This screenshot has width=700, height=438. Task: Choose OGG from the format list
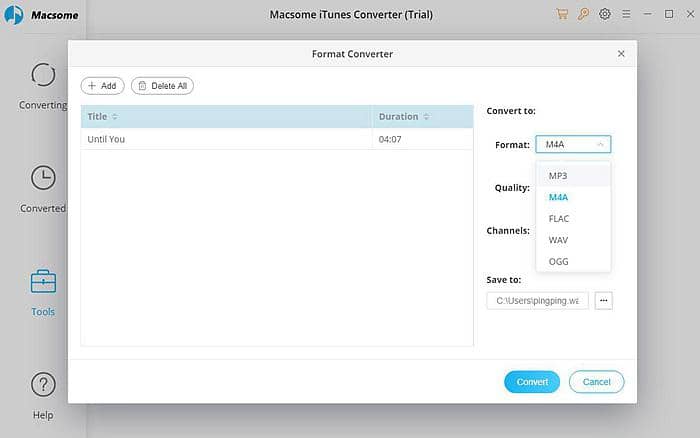click(x=573, y=261)
